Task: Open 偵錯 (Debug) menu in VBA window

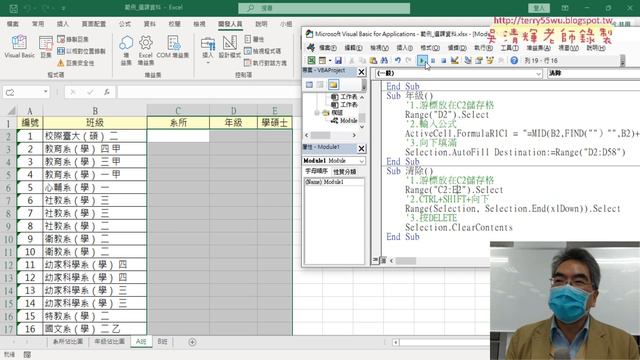Action: click(457, 48)
